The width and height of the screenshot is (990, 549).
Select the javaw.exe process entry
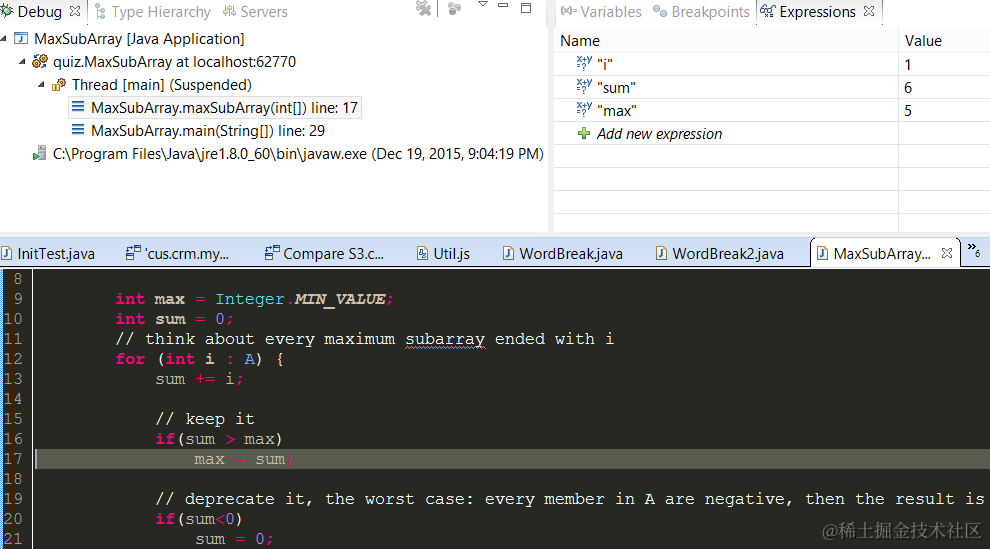pos(298,154)
